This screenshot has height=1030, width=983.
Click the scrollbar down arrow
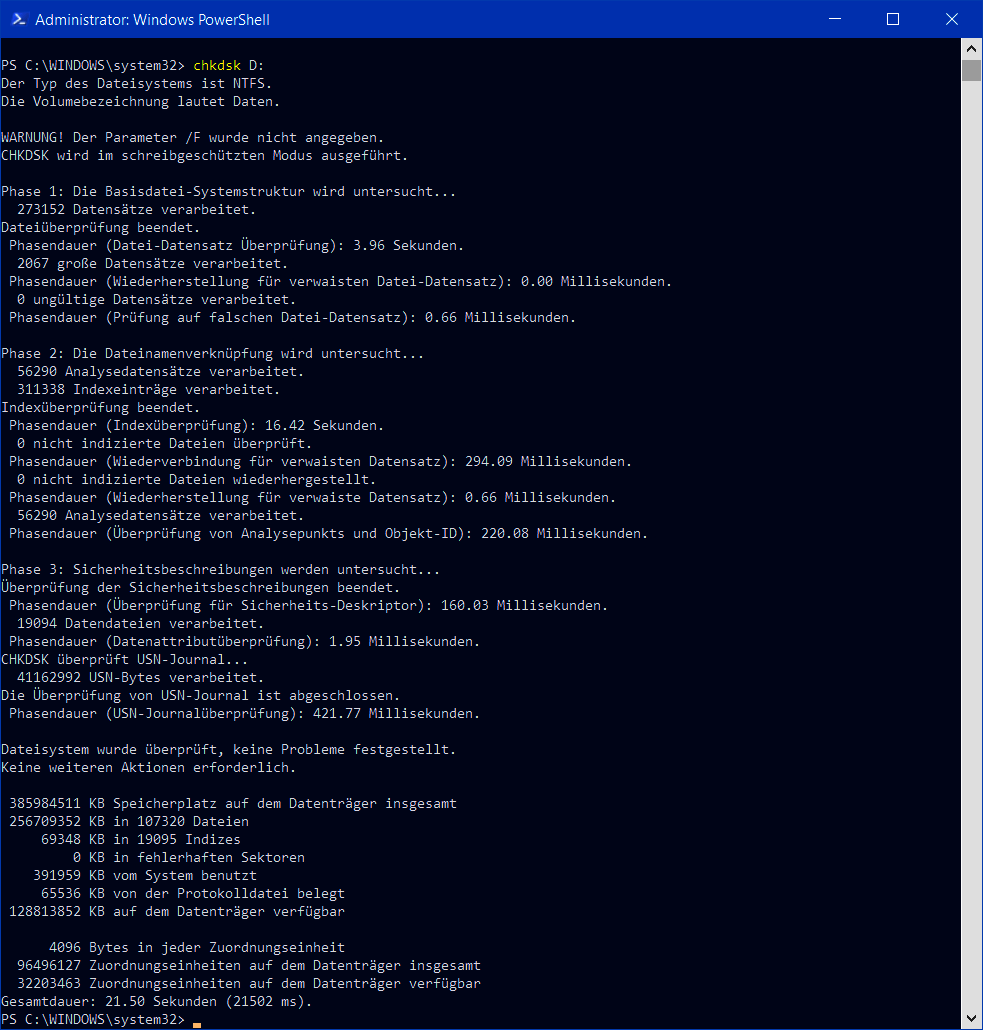(x=970, y=1015)
